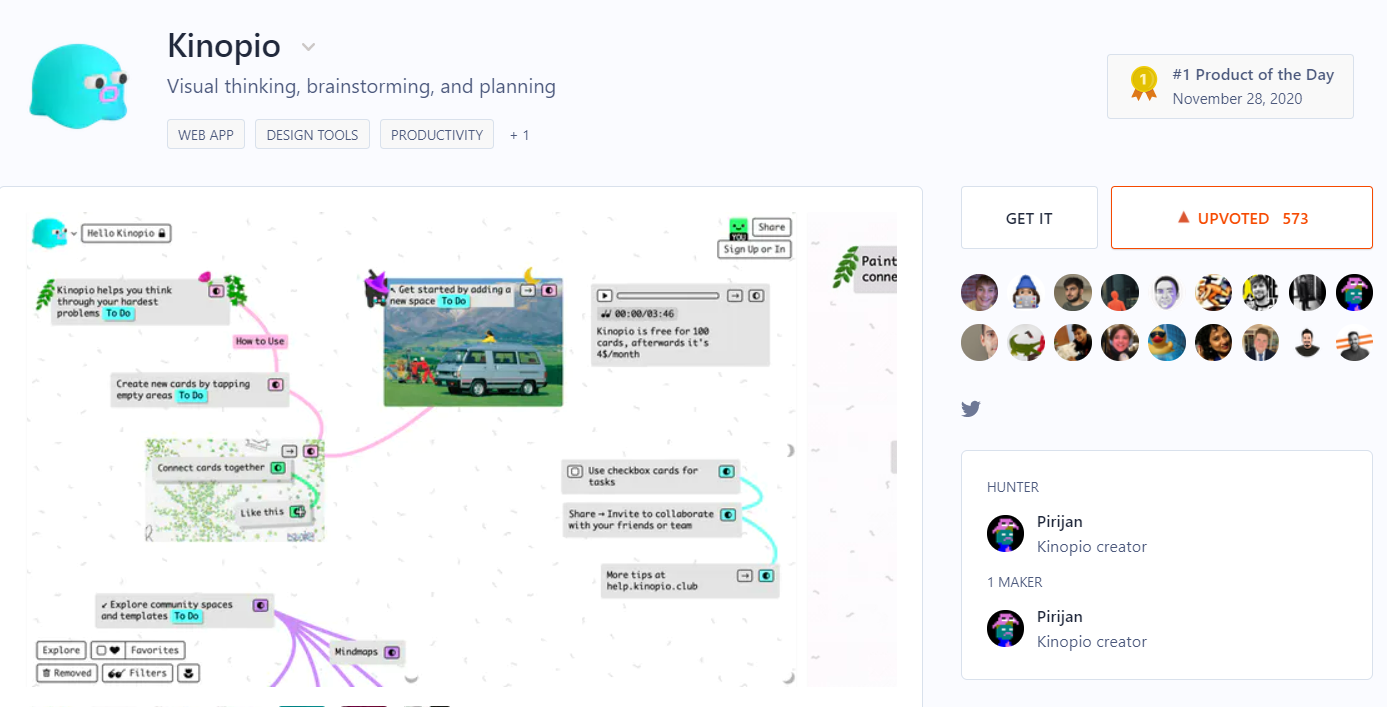Image resolution: width=1387 pixels, height=707 pixels.
Task: Check the checkbox on 'Use checkbox cards' card
Action: [x=575, y=471]
